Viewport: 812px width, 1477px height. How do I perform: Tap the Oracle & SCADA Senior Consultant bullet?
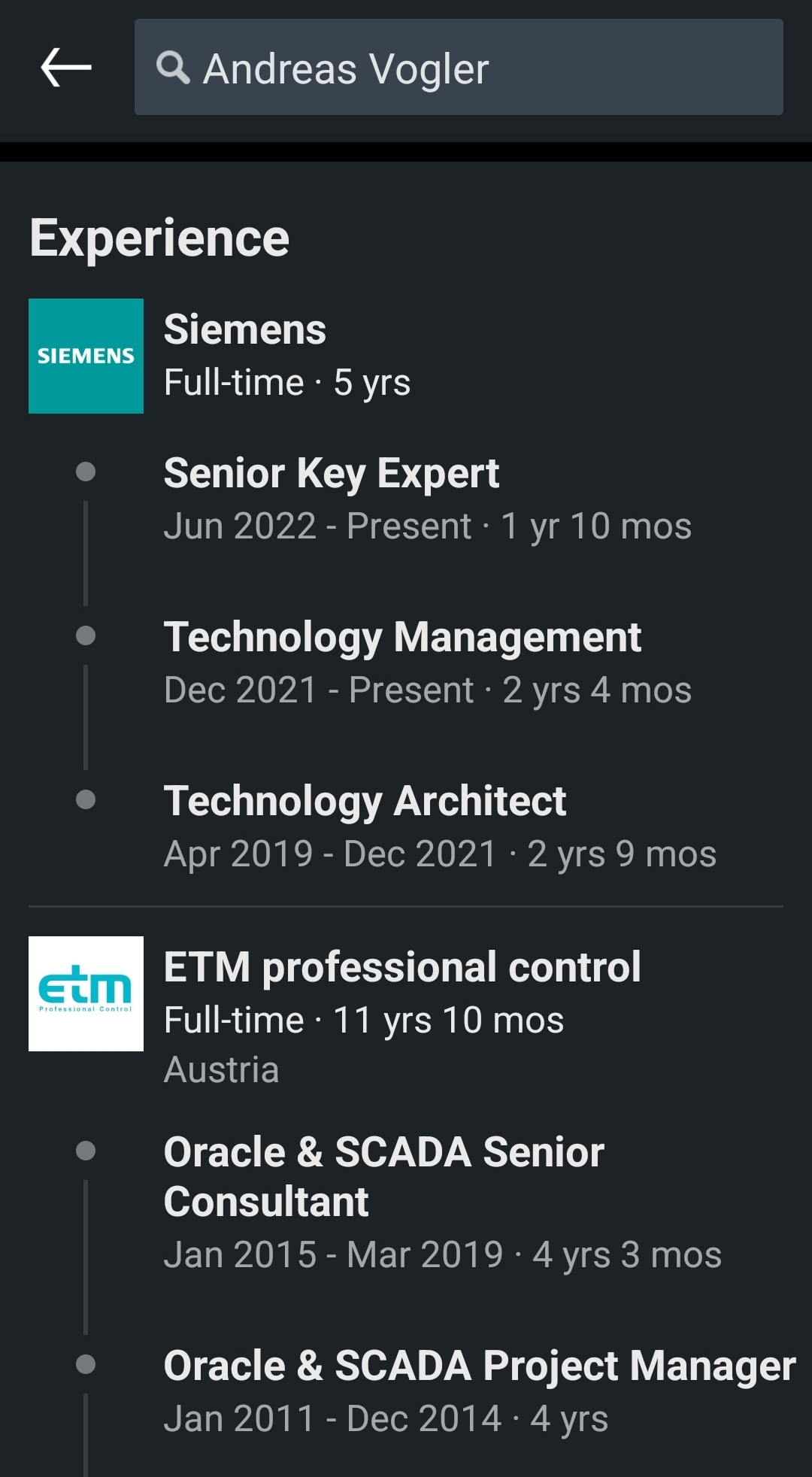coord(86,1151)
